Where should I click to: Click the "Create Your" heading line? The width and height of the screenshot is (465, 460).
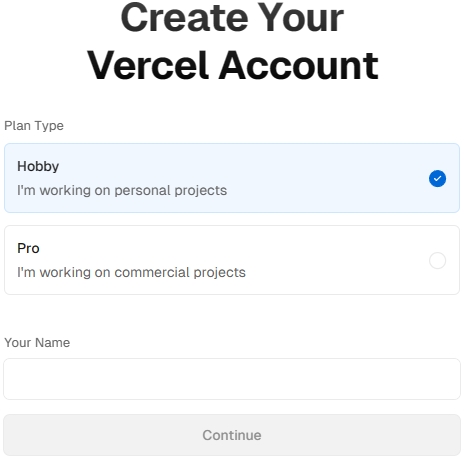[232, 17]
